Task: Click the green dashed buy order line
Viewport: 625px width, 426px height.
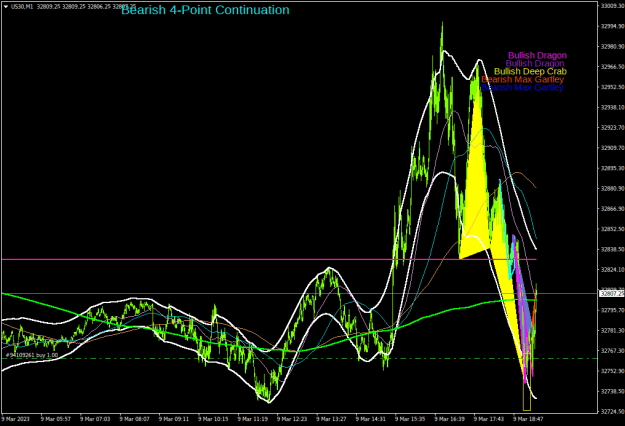Action: pyautogui.click(x=299, y=358)
